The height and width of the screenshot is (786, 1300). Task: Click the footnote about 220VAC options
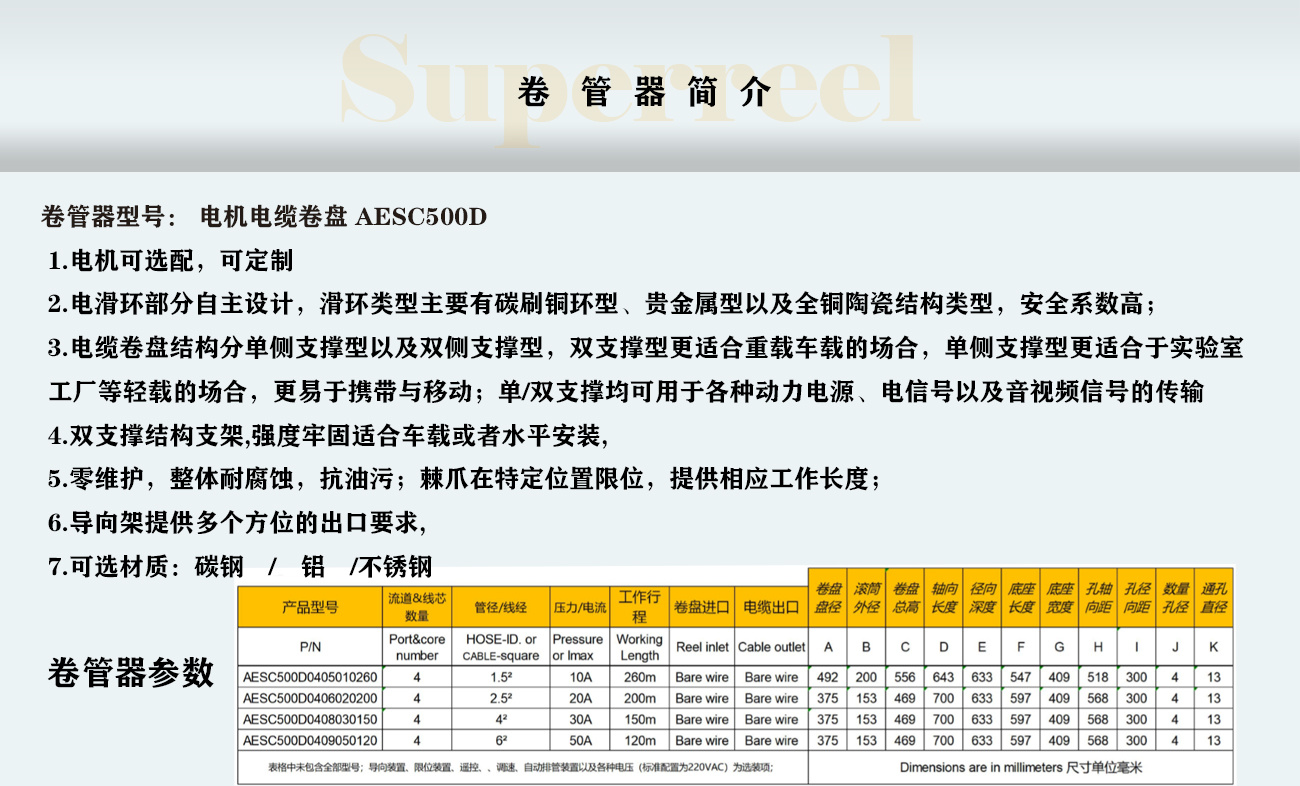[521, 768]
